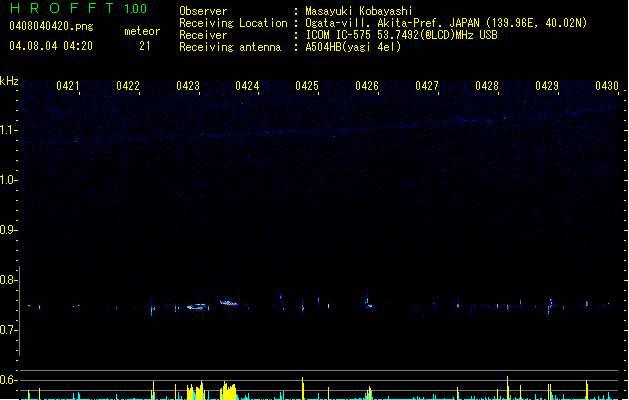Select the 0423 time marker
The image size is (629, 400).
tap(188, 86)
